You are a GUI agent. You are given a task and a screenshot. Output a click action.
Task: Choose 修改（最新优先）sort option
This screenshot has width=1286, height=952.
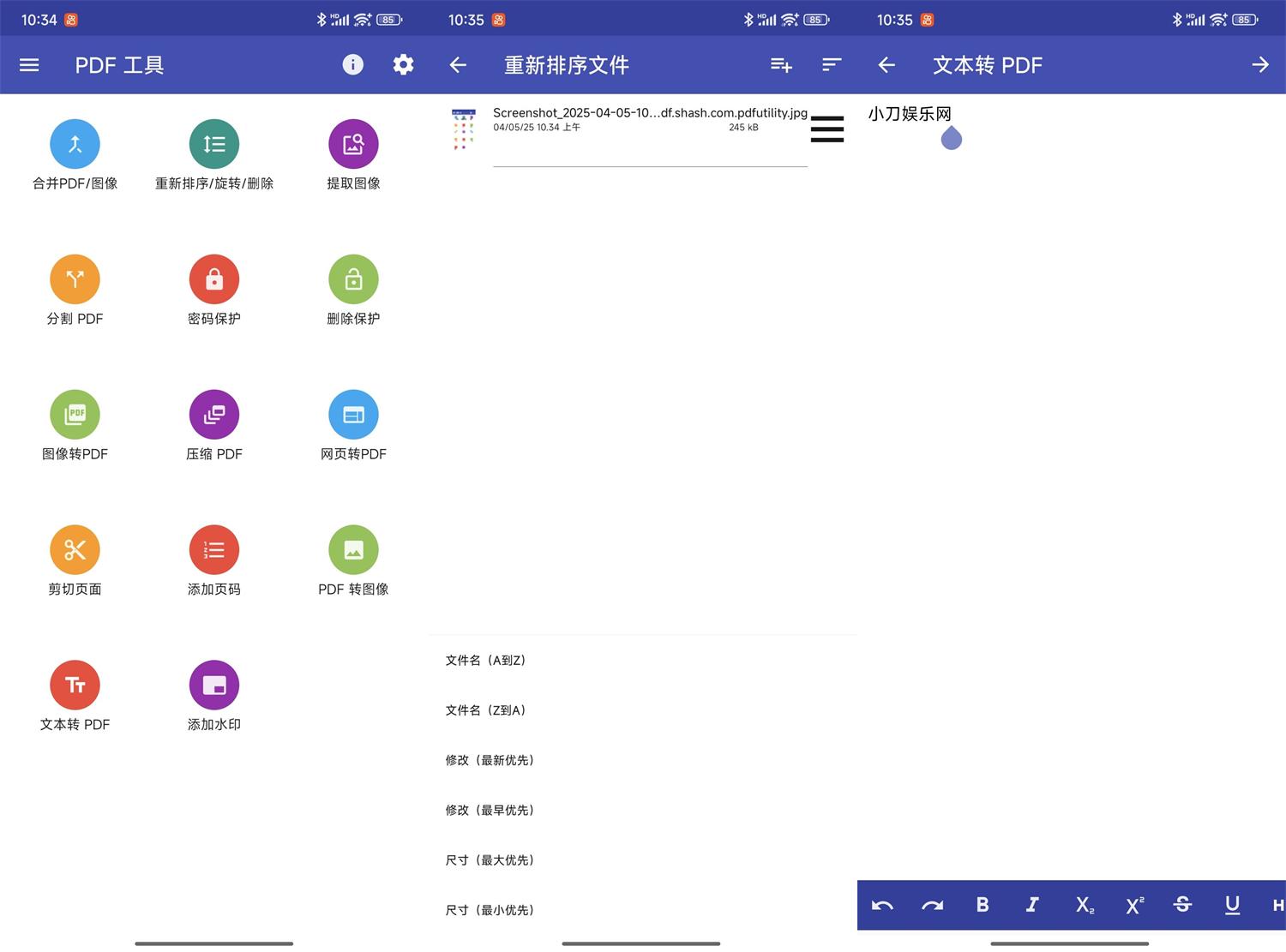pyautogui.click(x=490, y=760)
